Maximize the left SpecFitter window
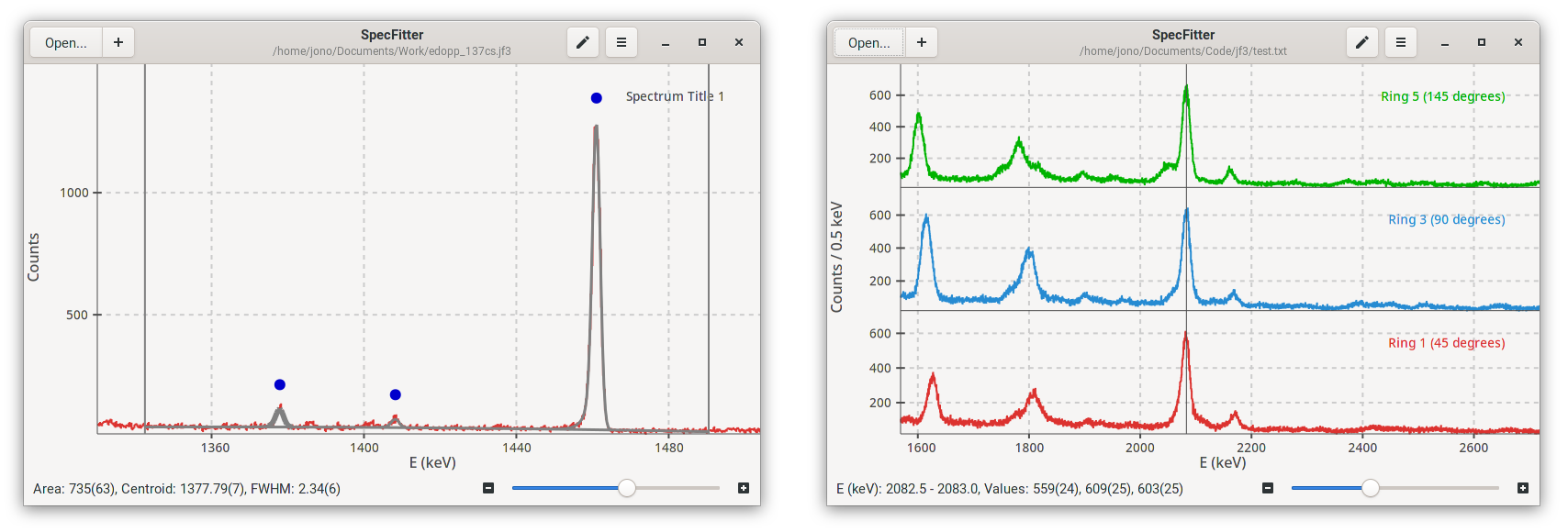This screenshot has height=532, width=1568. [702, 42]
